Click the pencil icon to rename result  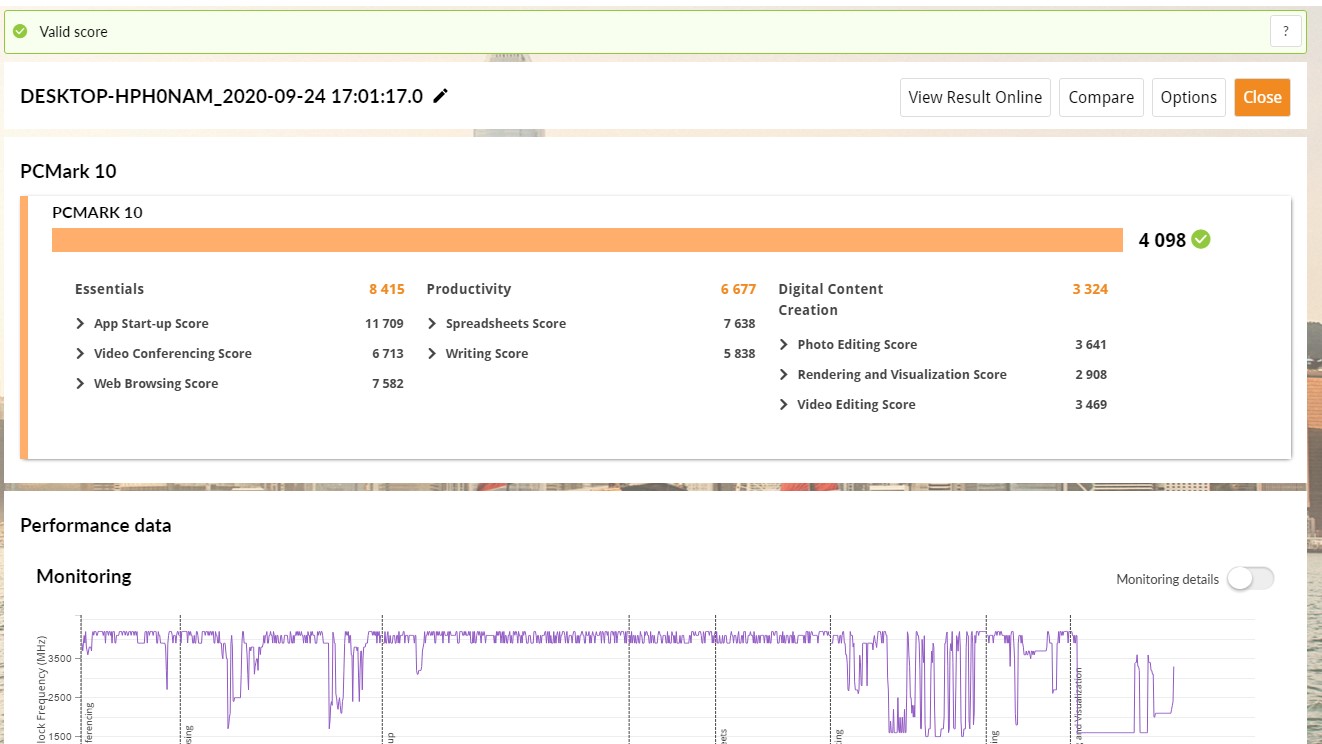tap(440, 96)
